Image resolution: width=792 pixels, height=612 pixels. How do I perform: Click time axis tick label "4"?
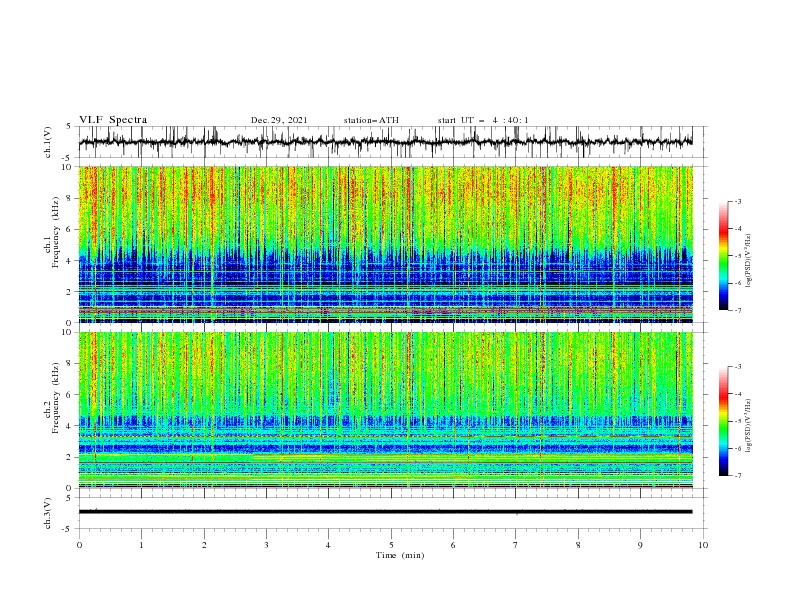pos(328,545)
